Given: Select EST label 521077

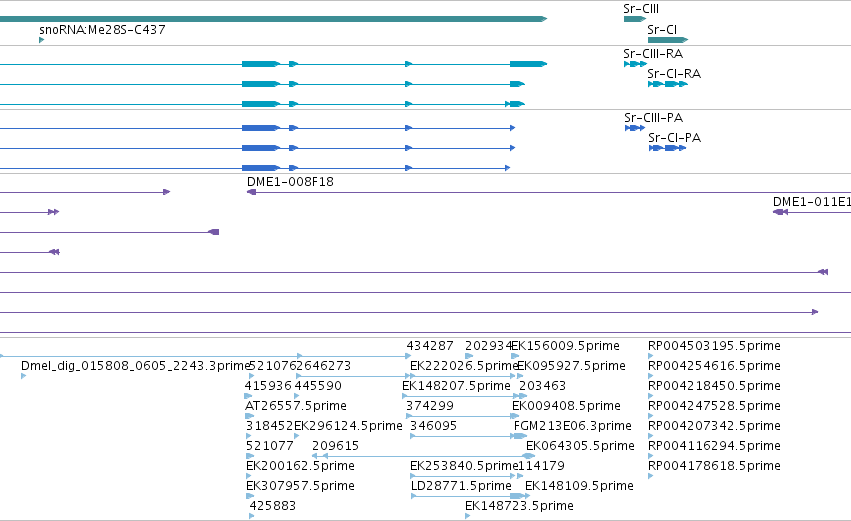Looking at the screenshot, I should (x=270, y=446).
